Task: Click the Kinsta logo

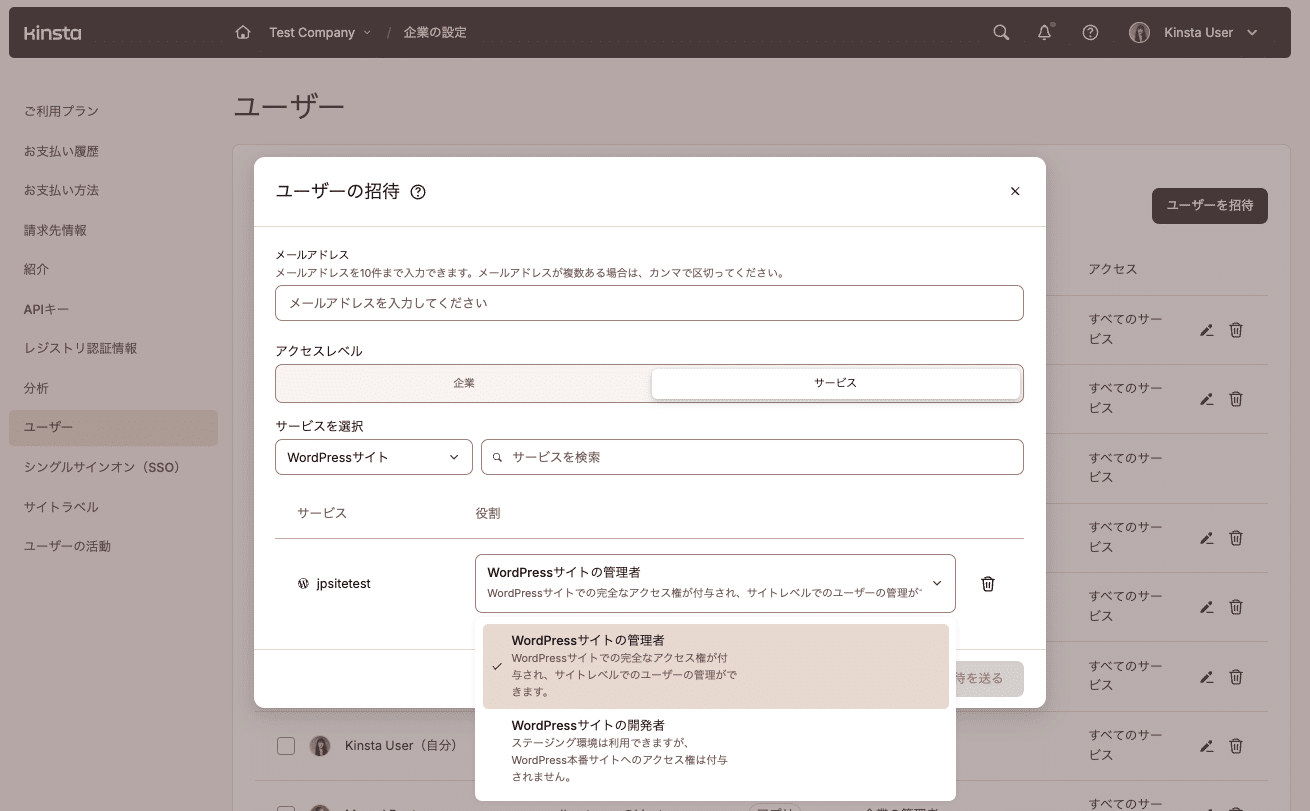Action: point(52,32)
